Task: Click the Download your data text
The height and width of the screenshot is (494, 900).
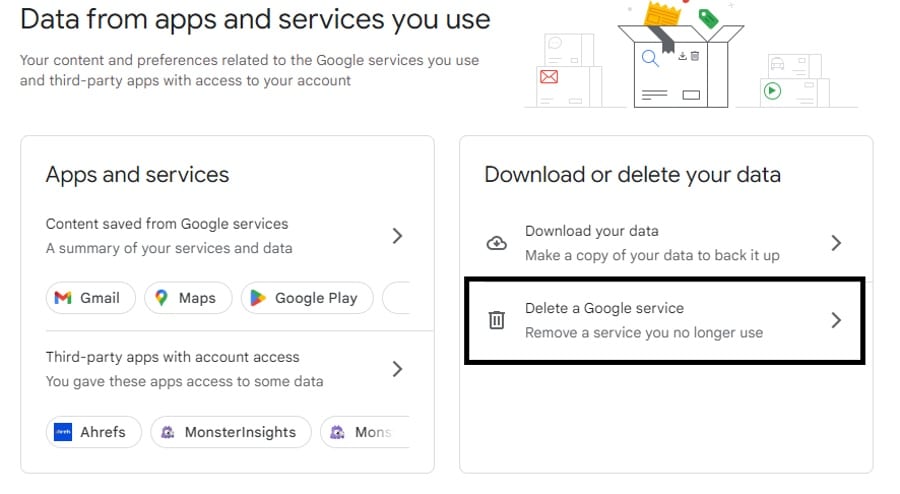Action: click(x=591, y=231)
